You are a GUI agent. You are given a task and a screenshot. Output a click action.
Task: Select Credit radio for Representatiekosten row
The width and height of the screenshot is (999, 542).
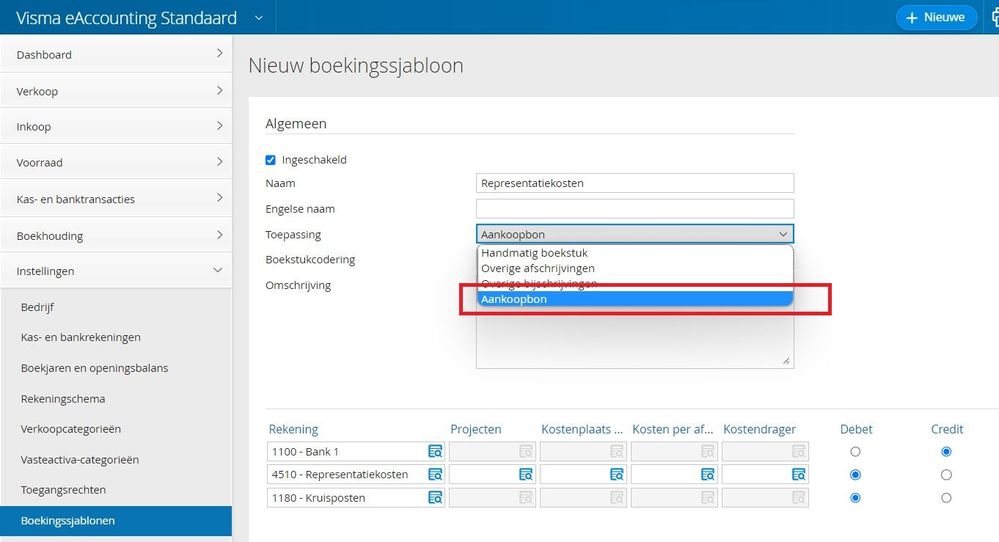coord(946,475)
